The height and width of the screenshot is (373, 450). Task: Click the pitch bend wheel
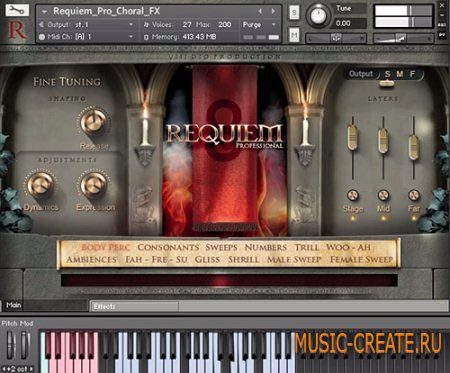(11, 346)
